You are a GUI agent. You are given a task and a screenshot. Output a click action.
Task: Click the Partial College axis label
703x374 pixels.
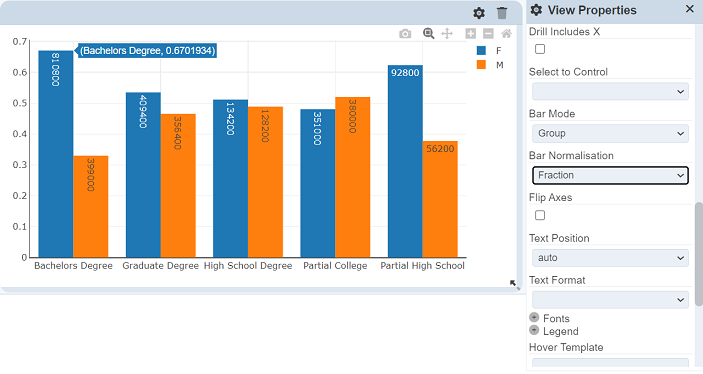pyautogui.click(x=335, y=266)
